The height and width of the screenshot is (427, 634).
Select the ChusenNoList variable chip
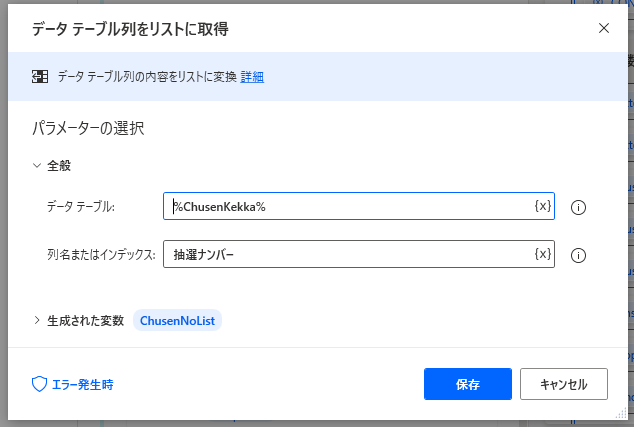pos(178,320)
